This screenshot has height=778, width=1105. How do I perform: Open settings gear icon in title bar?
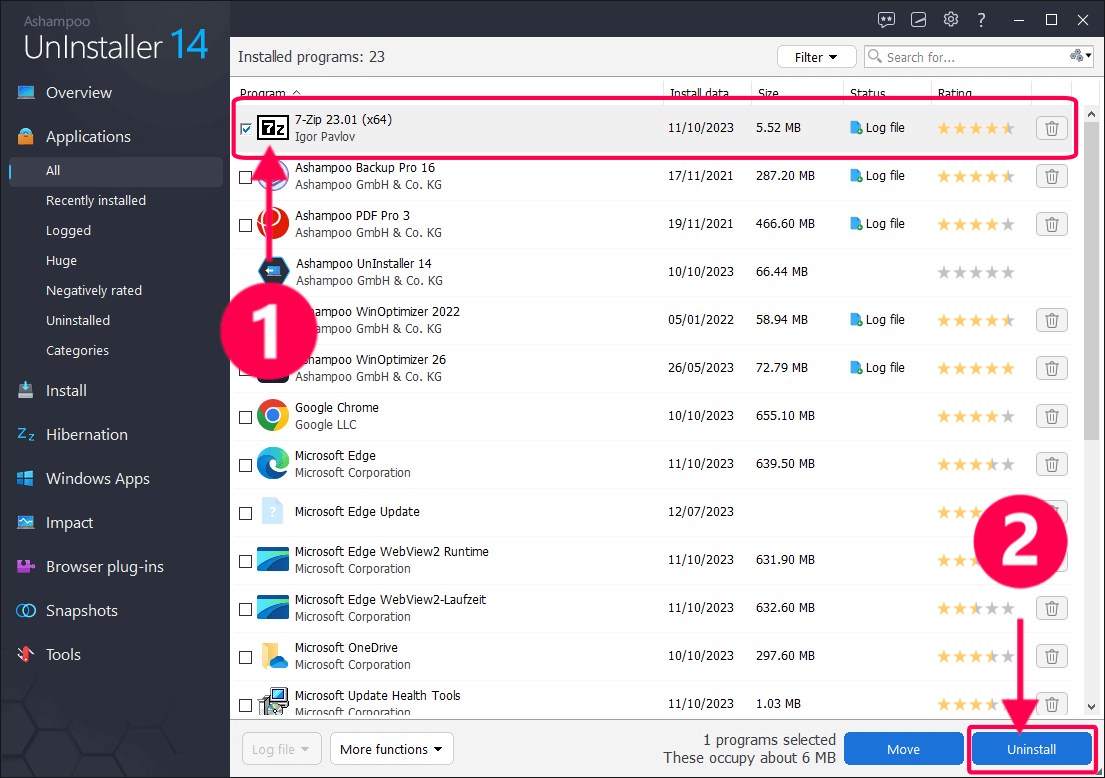(x=950, y=20)
